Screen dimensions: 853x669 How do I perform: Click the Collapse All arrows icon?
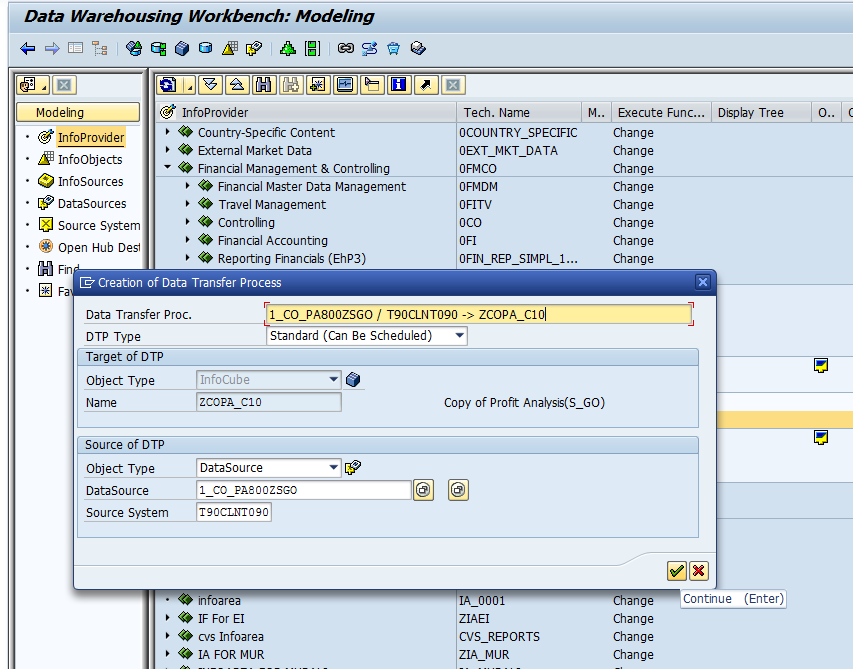237,85
